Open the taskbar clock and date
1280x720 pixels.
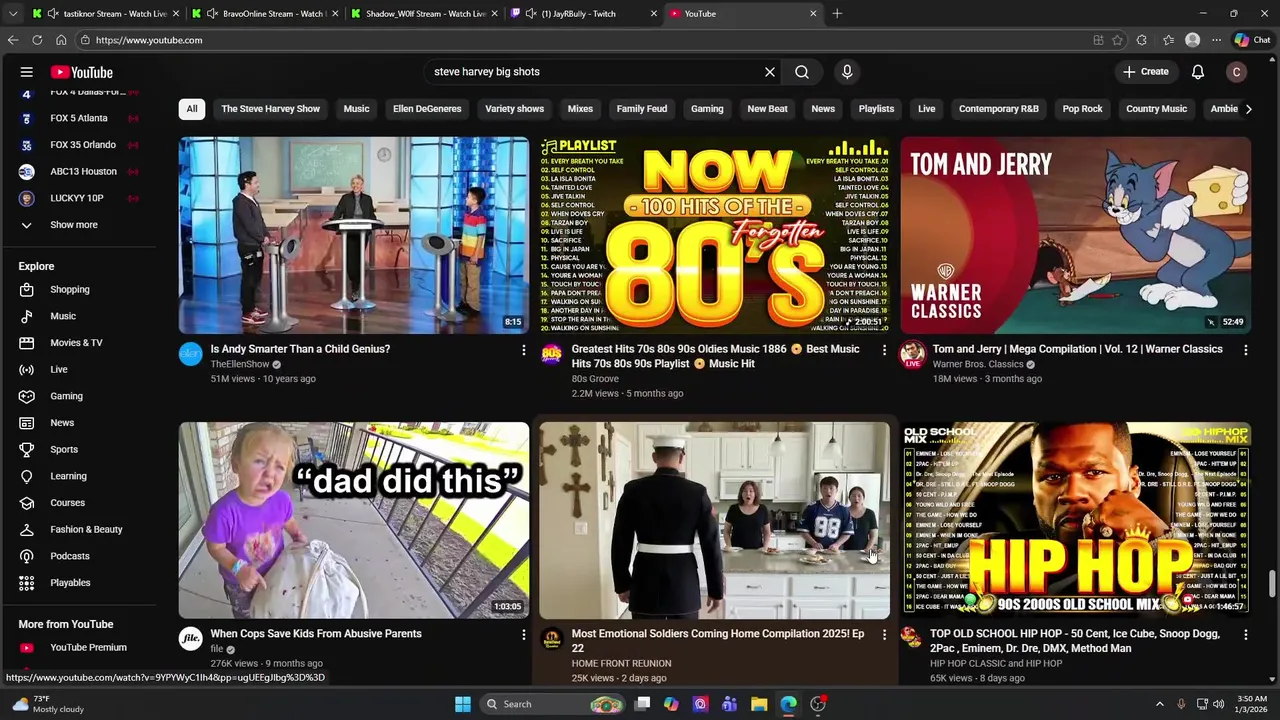[x=1251, y=704]
